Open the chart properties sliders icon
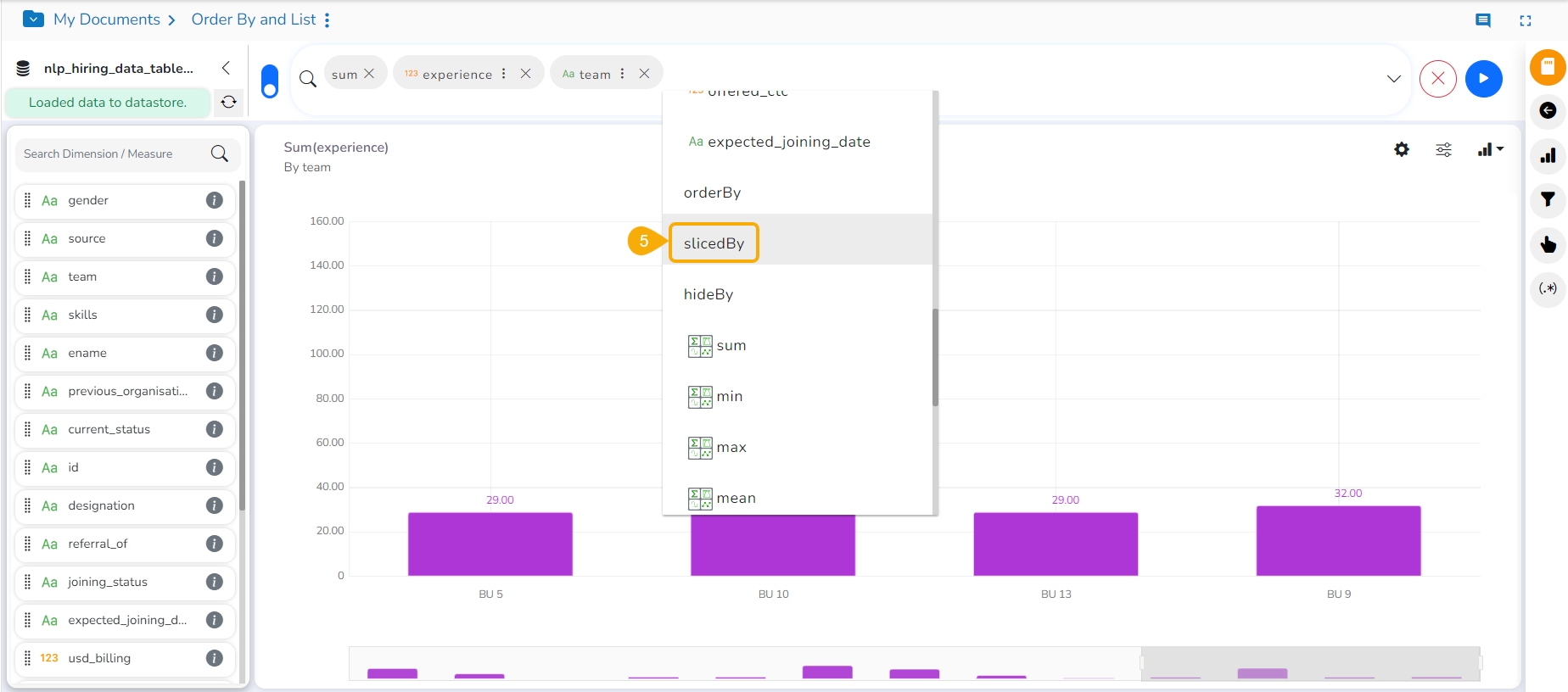Screen dimensions: 1568x692 (x=1443, y=150)
